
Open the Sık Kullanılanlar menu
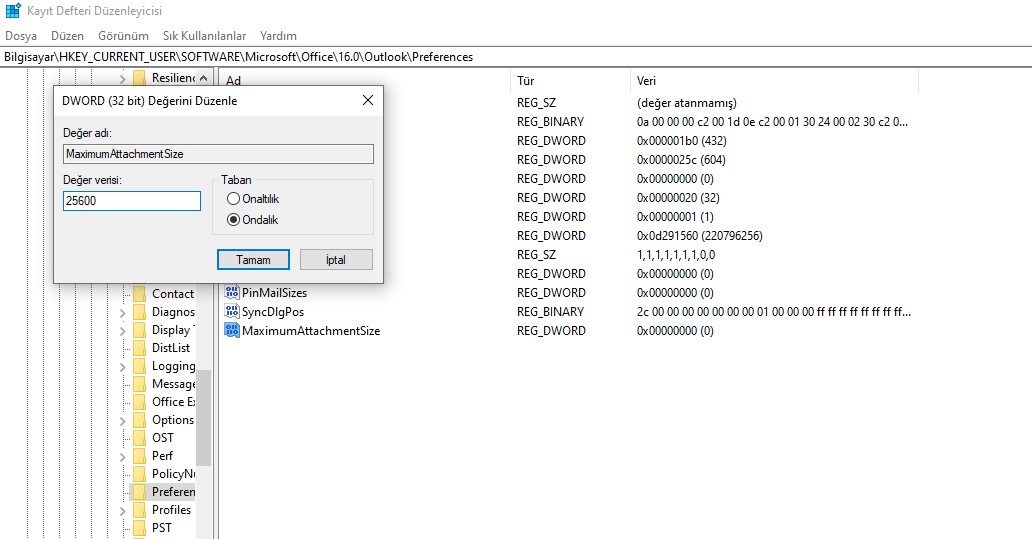[x=204, y=36]
